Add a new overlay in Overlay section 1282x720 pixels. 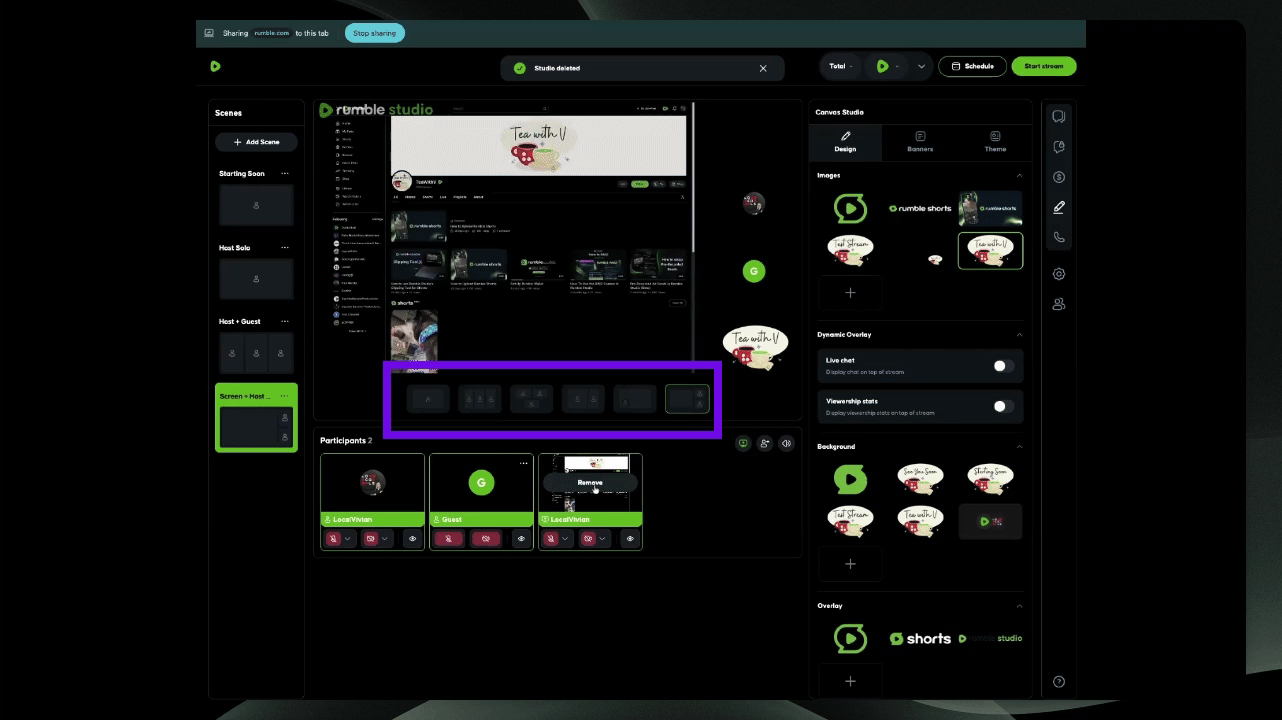tap(850, 681)
